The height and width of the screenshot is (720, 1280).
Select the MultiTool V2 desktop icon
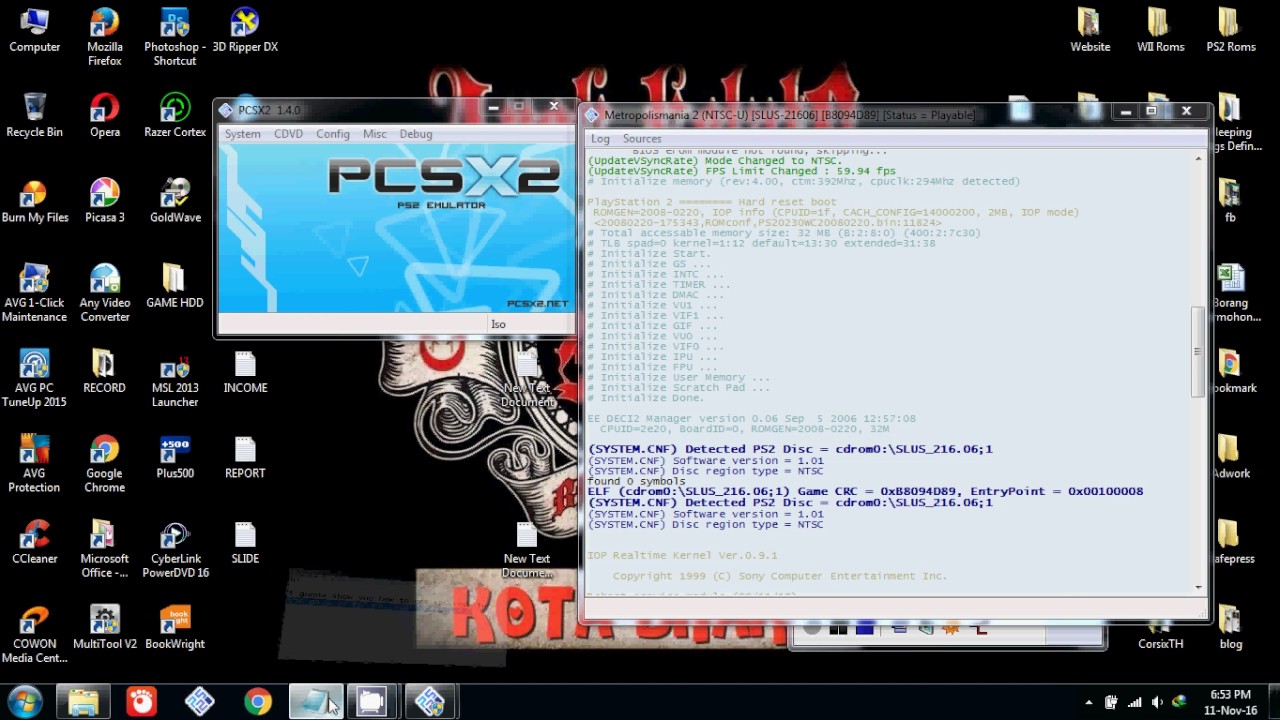(x=105, y=628)
